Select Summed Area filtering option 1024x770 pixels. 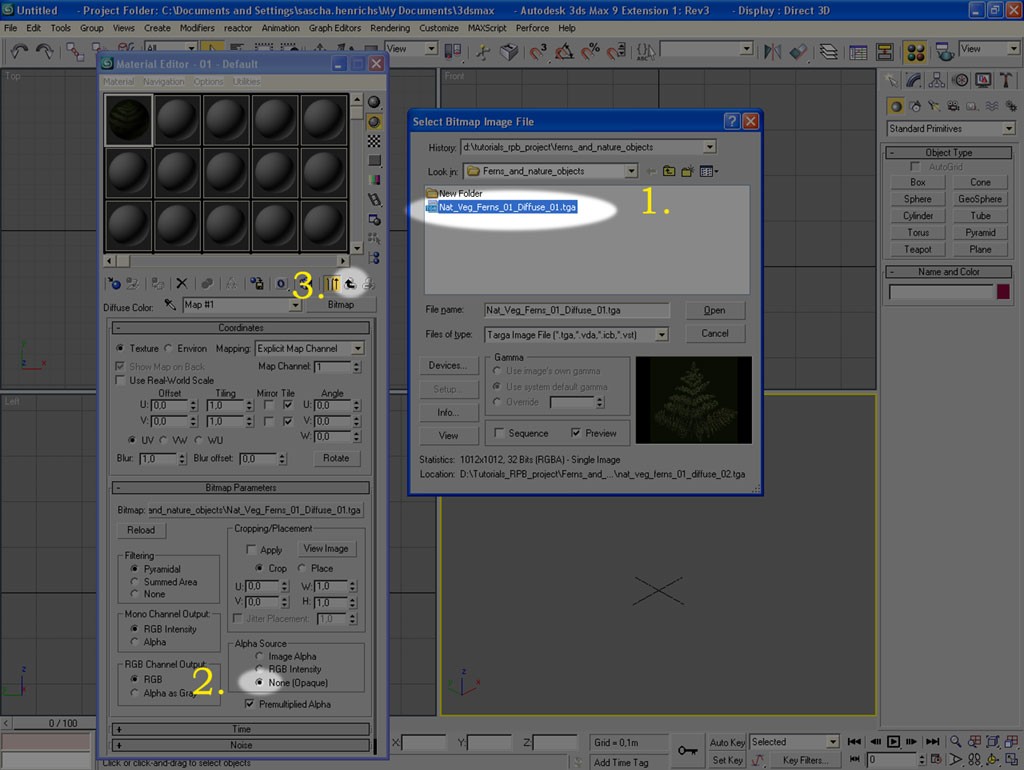point(135,581)
